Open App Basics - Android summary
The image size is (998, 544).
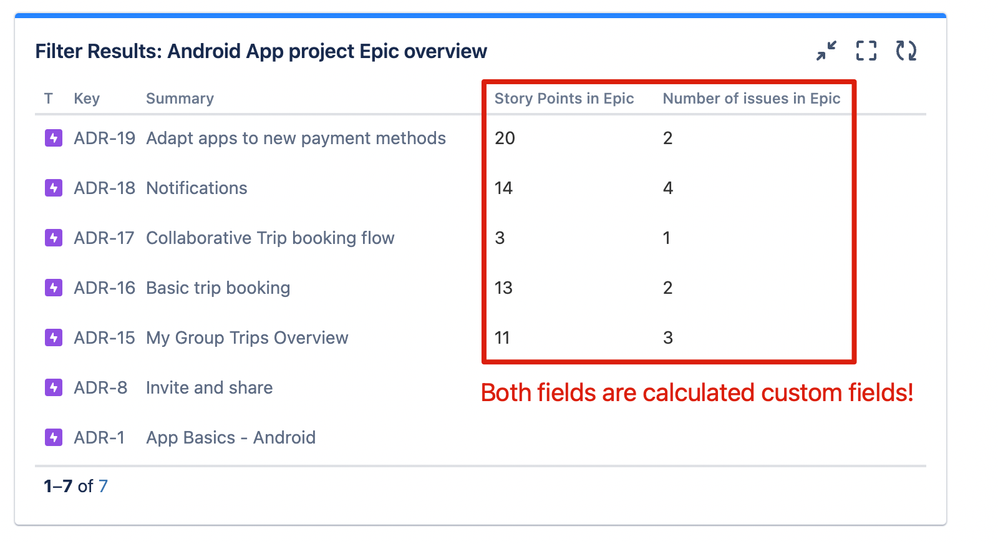[231, 438]
